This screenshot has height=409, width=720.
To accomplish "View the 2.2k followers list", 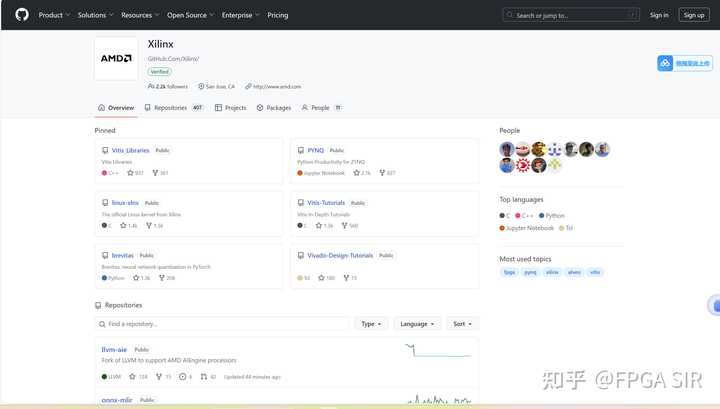I will (x=168, y=86).
